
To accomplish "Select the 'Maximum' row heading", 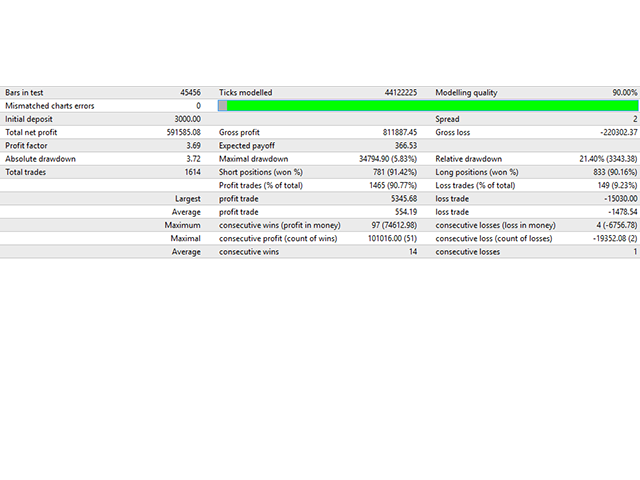I will pos(182,225).
